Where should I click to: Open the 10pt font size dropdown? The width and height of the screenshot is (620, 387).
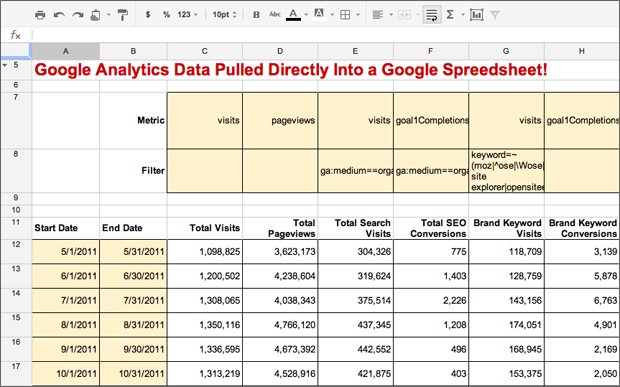(x=224, y=15)
